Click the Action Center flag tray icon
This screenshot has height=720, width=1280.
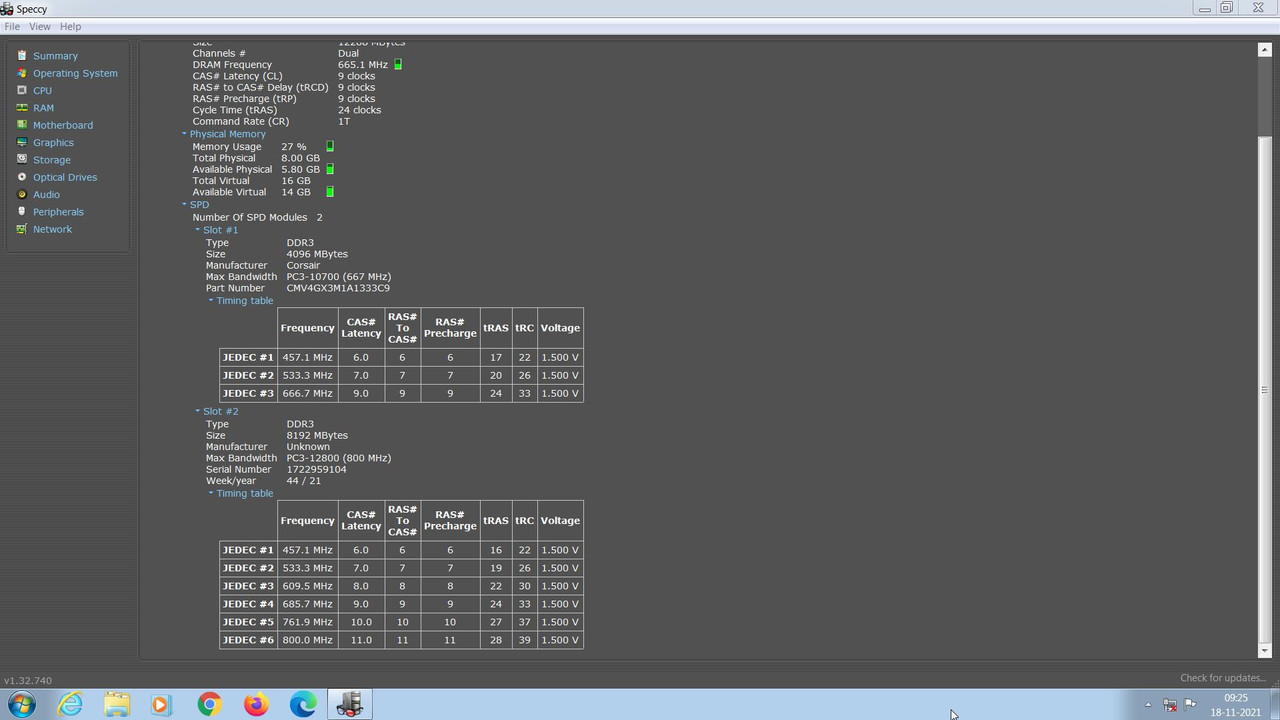(1190, 705)
